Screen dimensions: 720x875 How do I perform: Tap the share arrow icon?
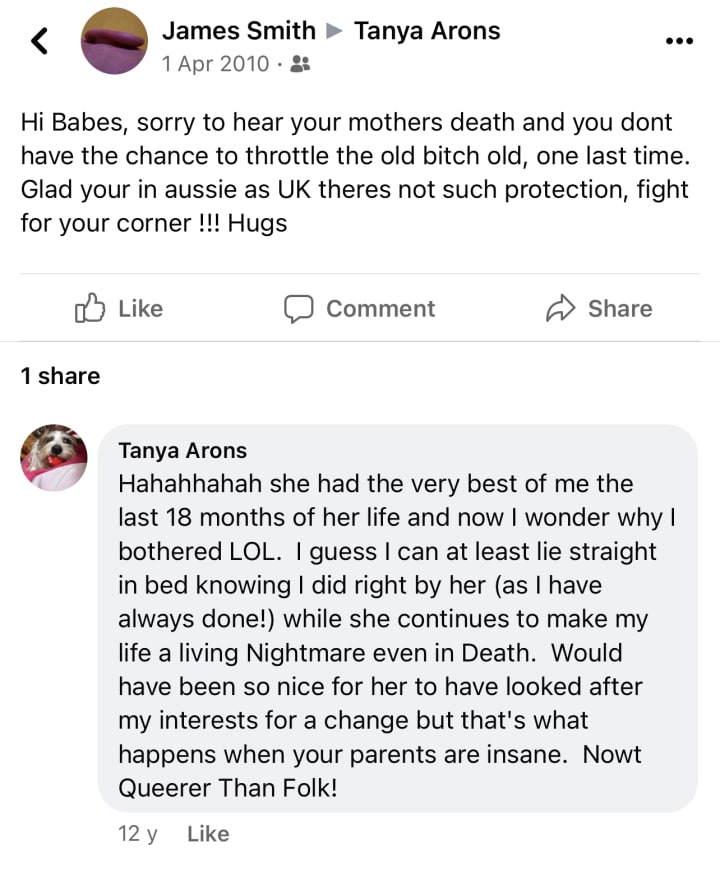tap(560, 308)
